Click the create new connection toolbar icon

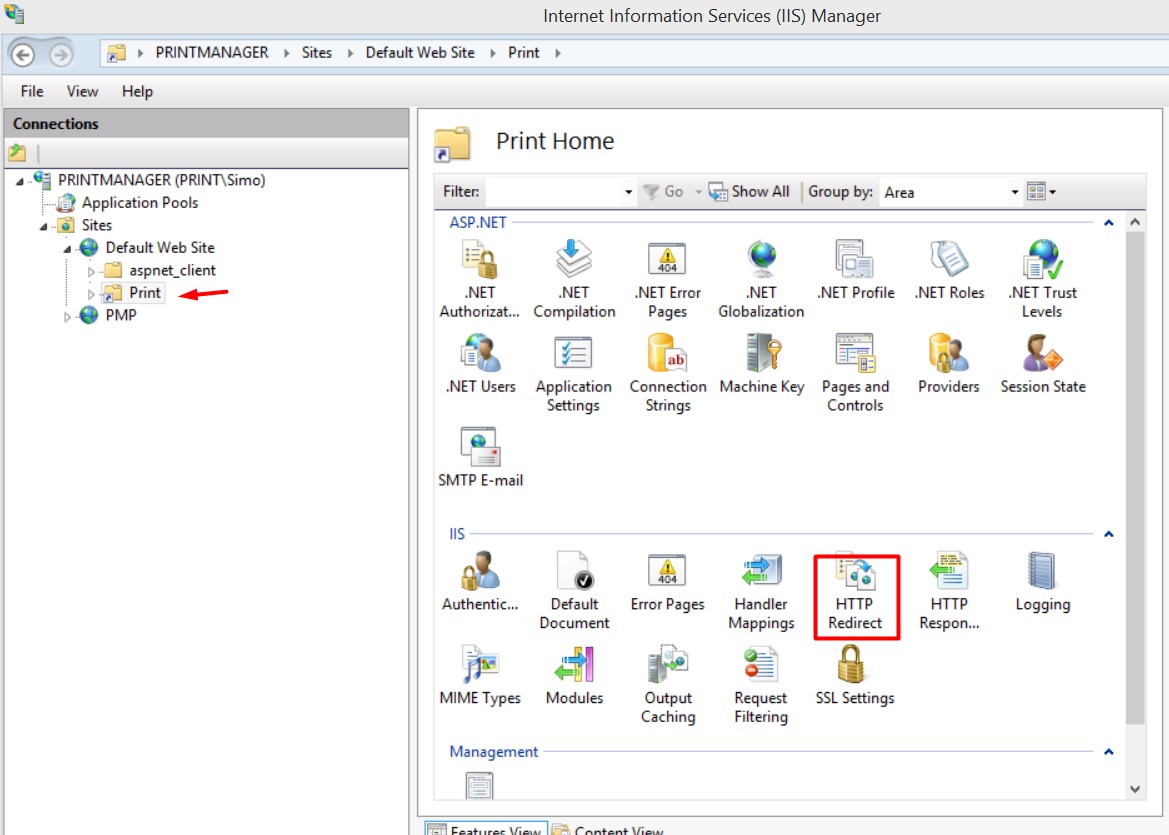point(17,154)
